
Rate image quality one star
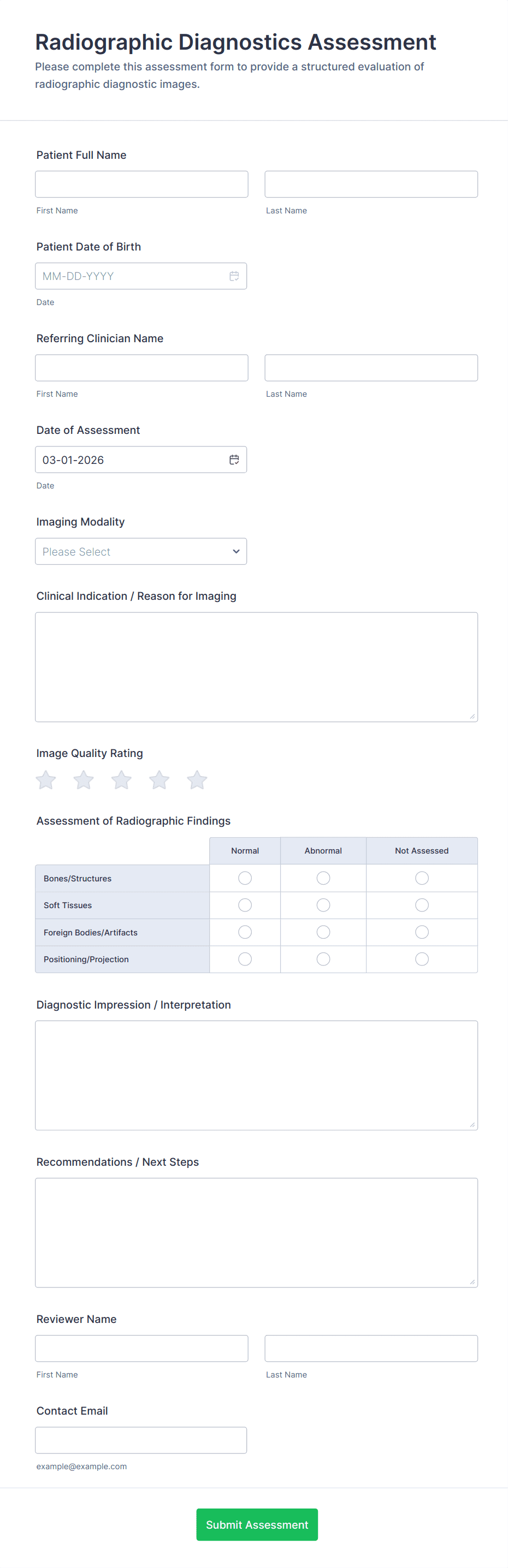[46, 780]
